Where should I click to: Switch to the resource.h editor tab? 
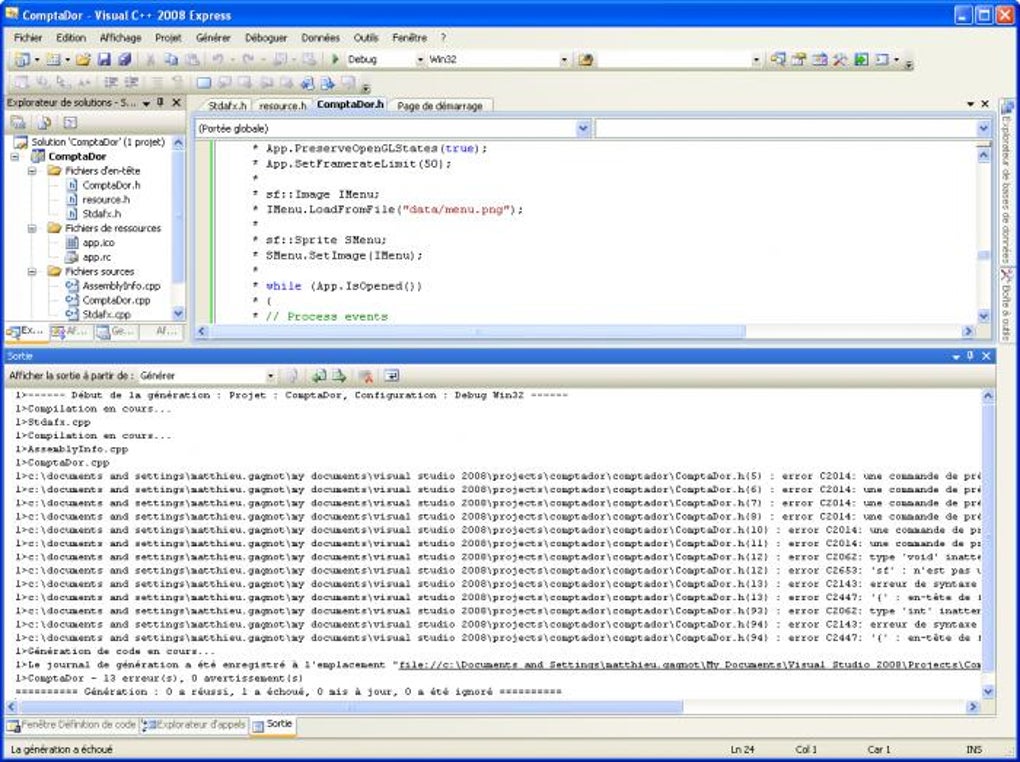tap(282, 105)
